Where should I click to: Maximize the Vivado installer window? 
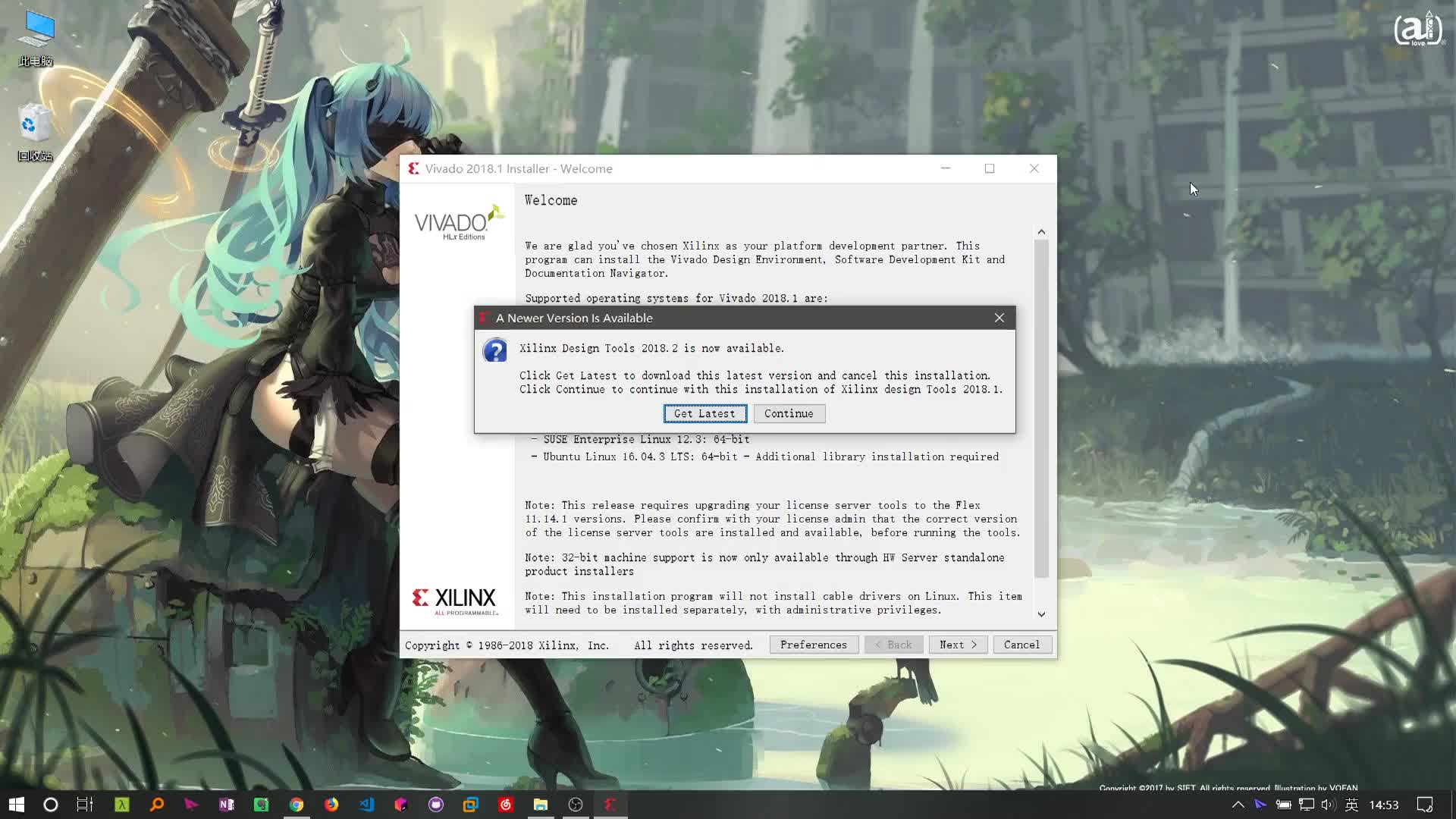pyautogui.click(x=990, y=168)
